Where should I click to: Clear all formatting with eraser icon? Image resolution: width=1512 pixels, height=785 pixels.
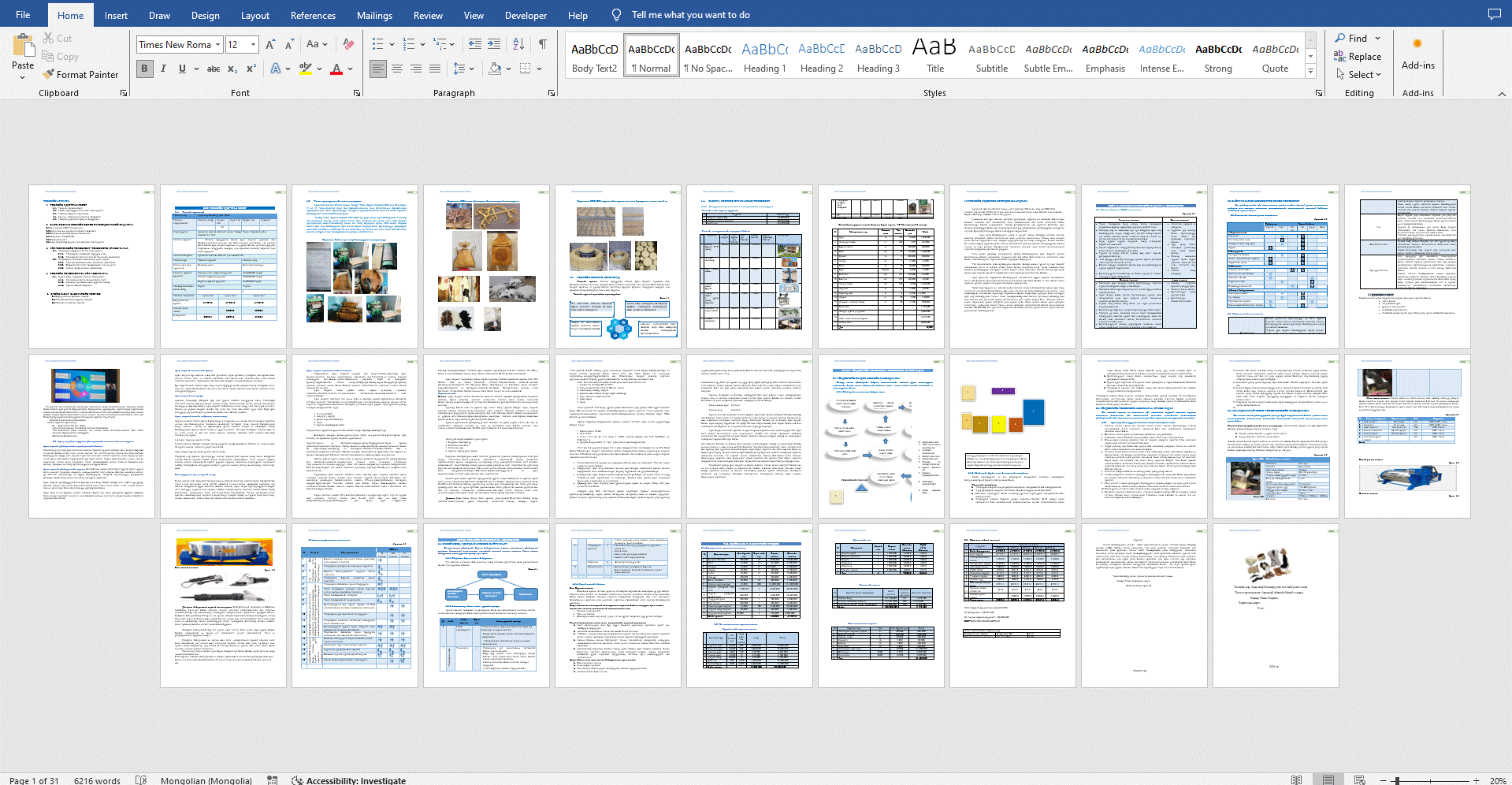coord(348,44)
